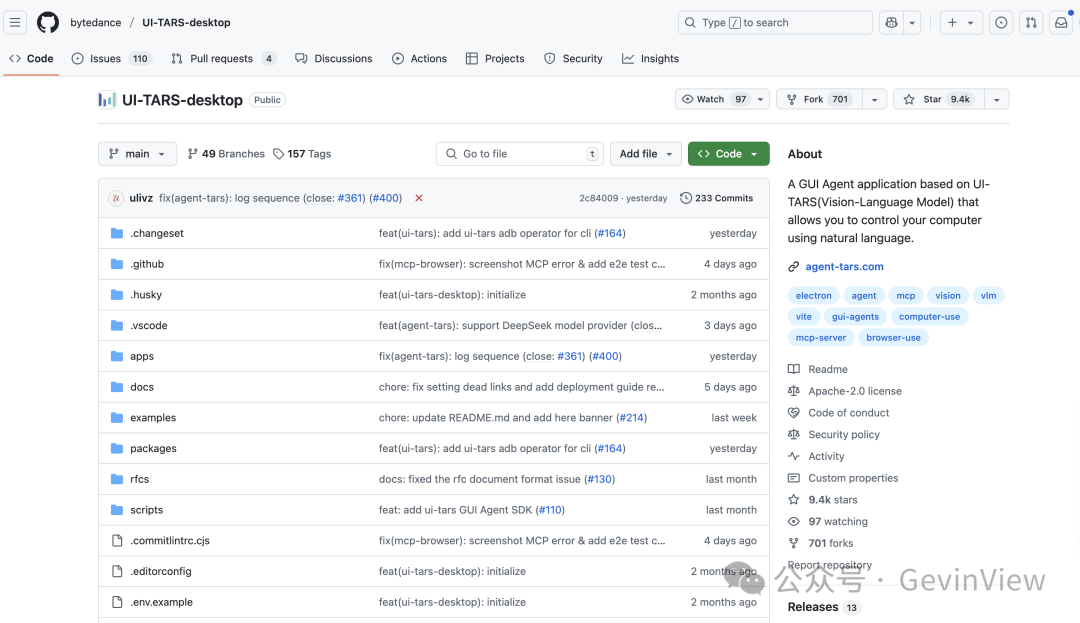The height and width of the screenshot is (623, 1080).
Task: Open the bytedance organization link
Action: tap(96, 23)
